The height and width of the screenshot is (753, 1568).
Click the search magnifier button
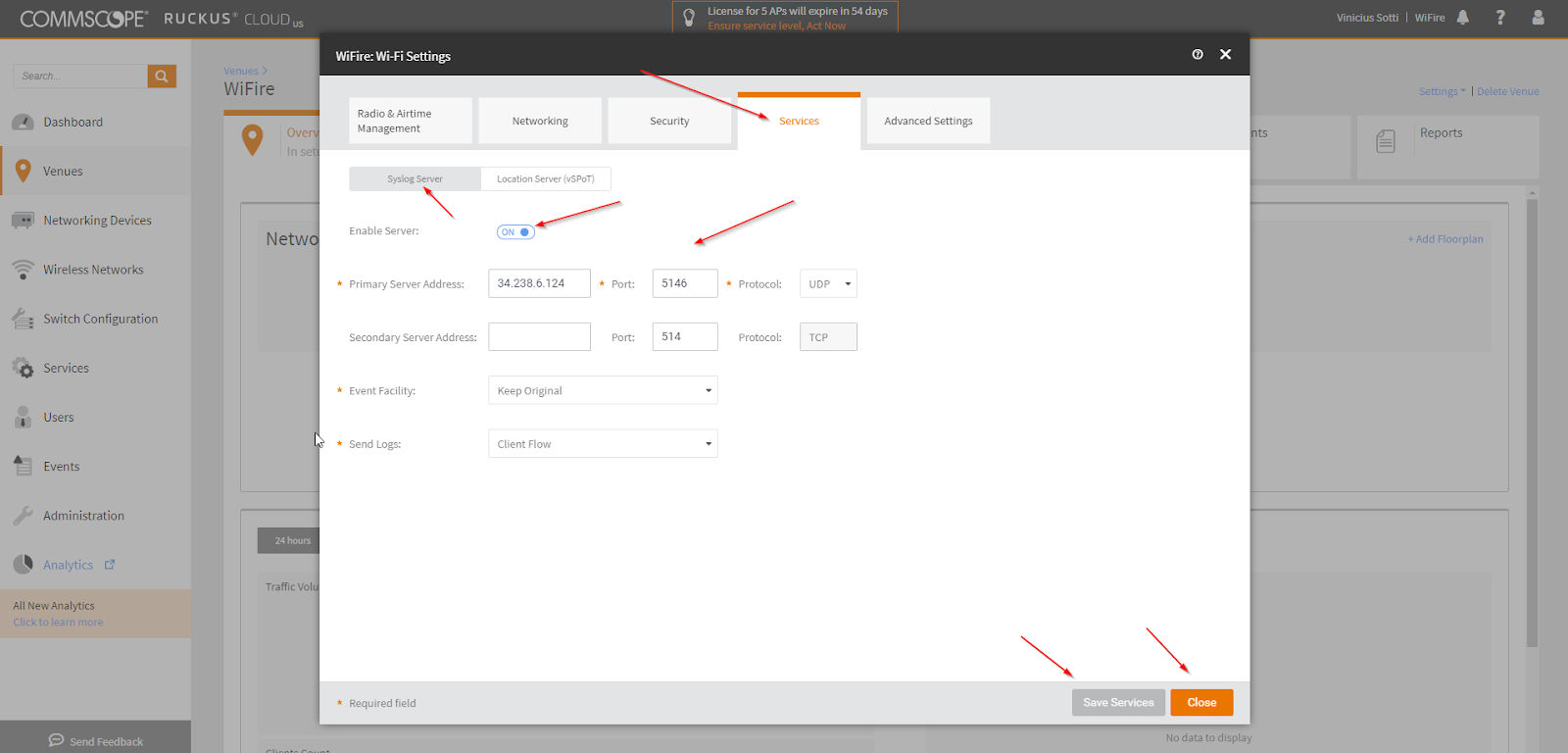[x=162, y=75]
